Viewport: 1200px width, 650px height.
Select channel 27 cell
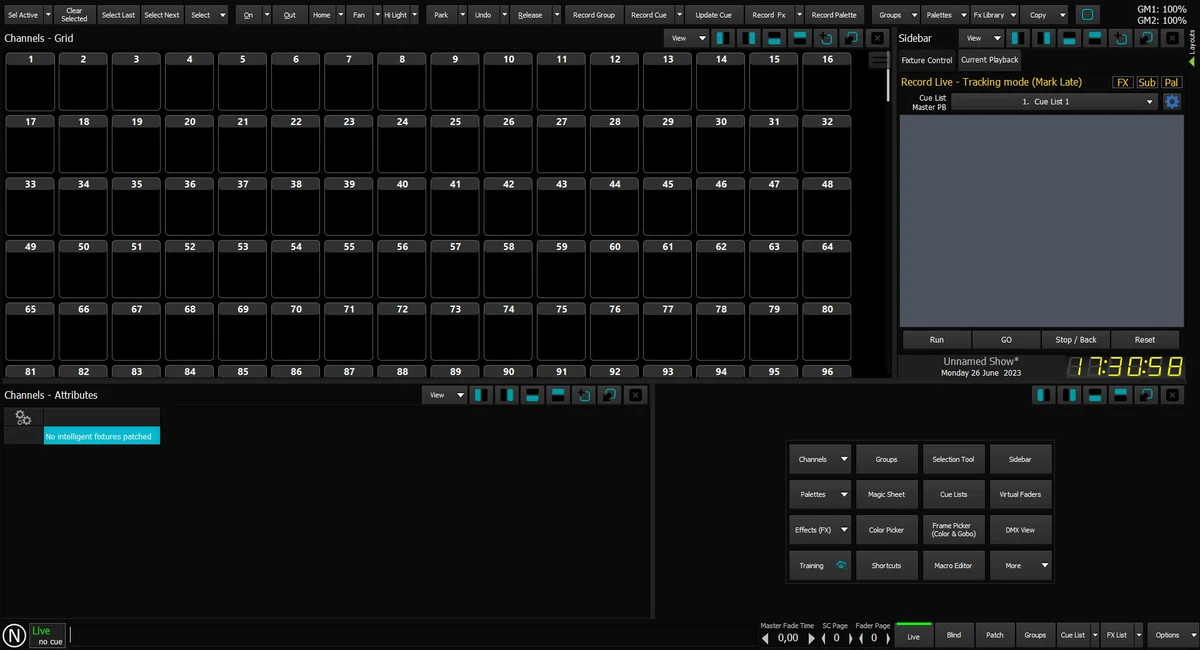[x=562, y=144]
